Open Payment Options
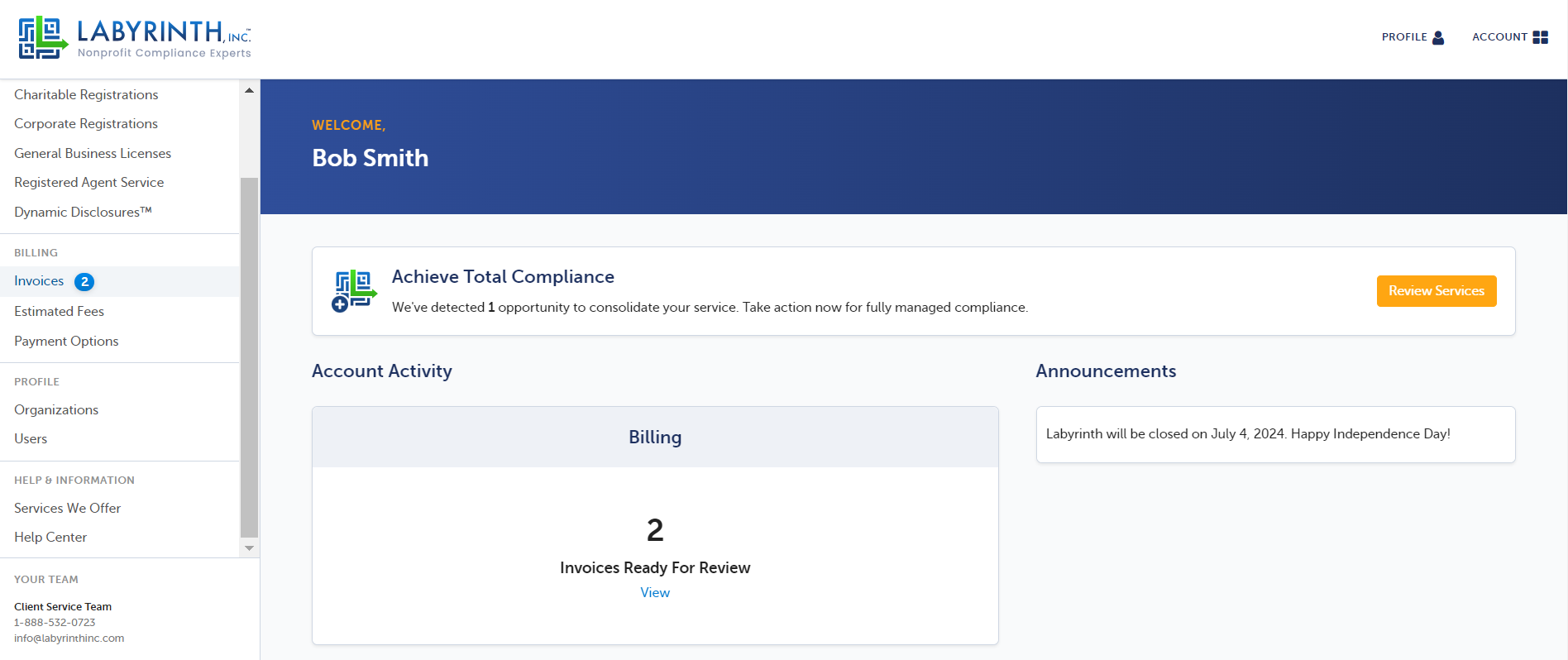This screenshot has height=660, width=1568. [66, 341]
